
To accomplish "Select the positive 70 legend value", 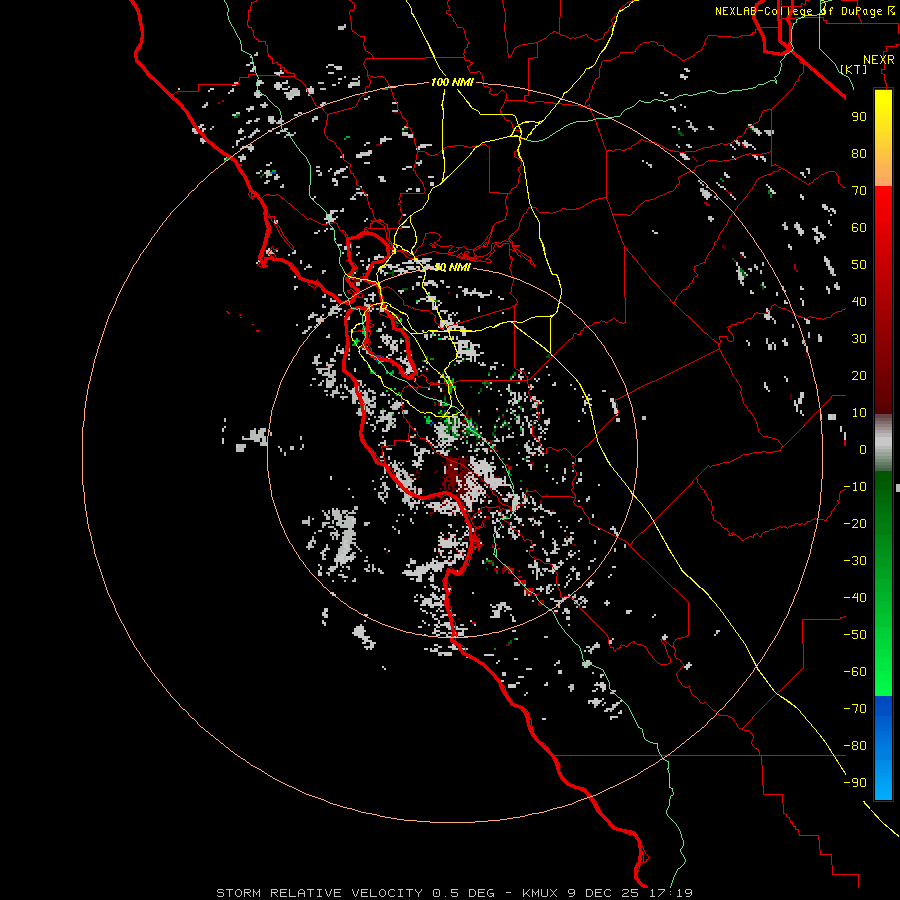I will [859, 191].
